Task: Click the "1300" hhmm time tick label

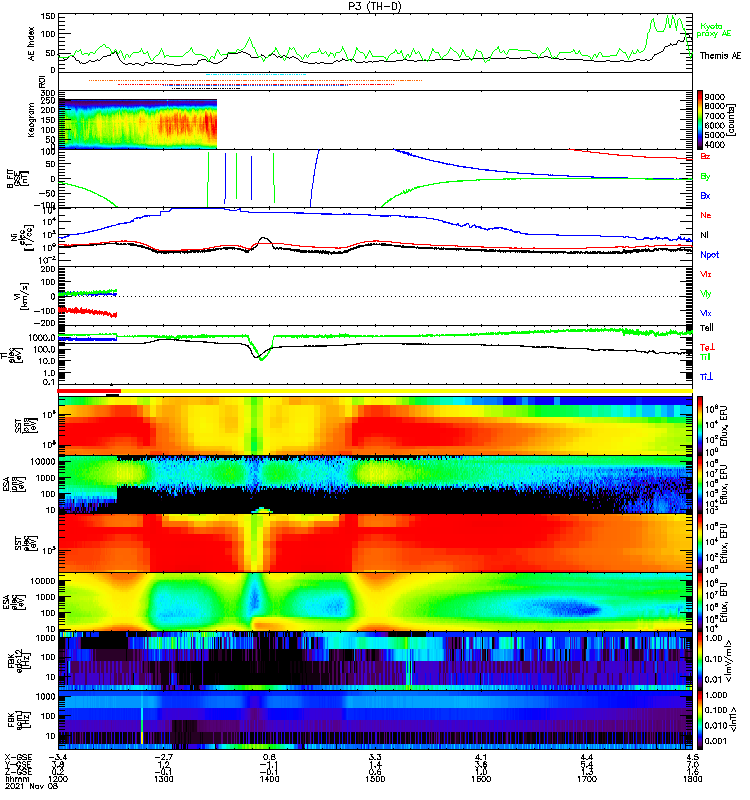Action: (163, 779)
